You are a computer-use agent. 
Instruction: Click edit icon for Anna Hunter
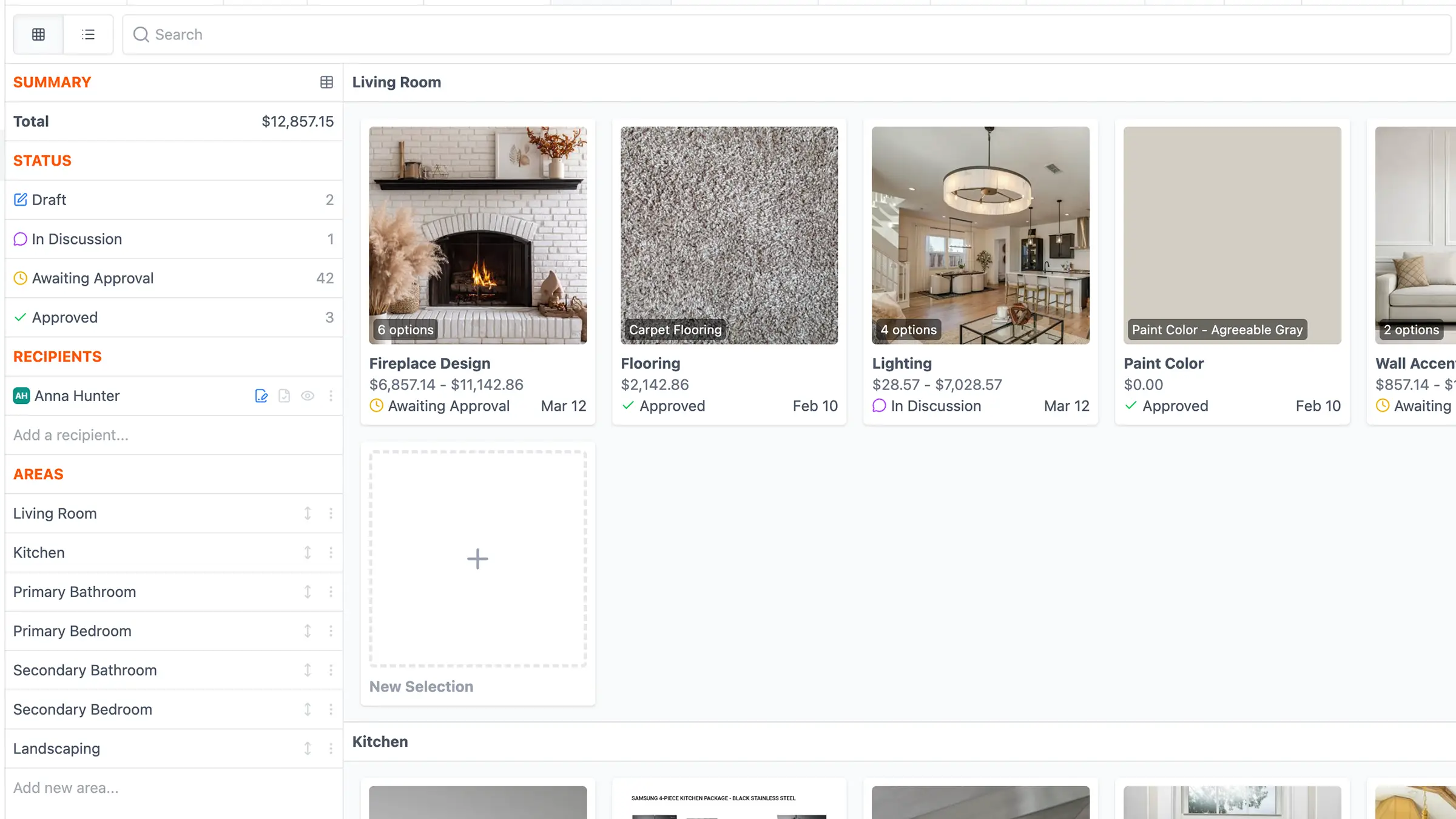[261, 396]
